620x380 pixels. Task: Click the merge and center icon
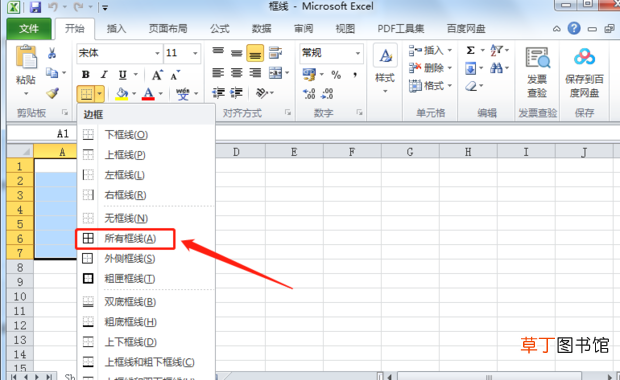[x=275, y=73]
